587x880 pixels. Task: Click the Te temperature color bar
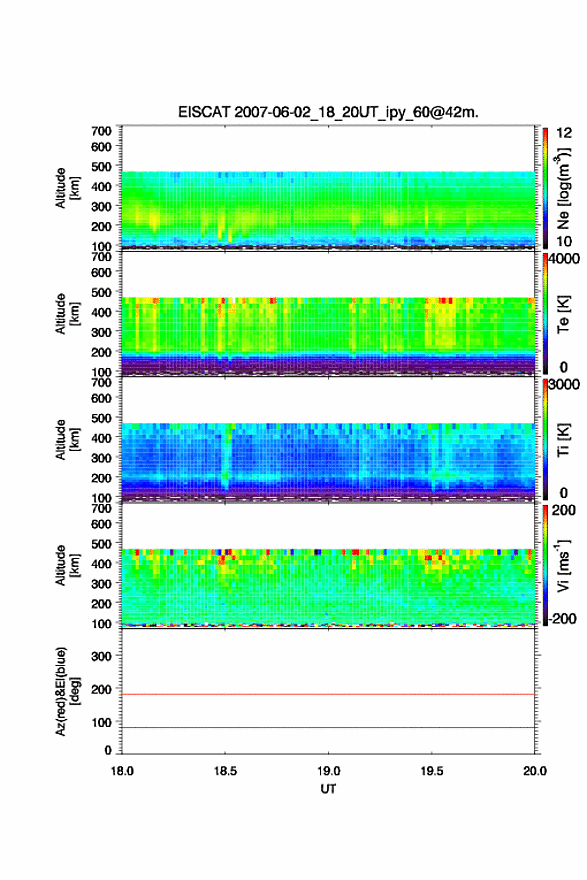pyautogui.click(x=545, y=314)
